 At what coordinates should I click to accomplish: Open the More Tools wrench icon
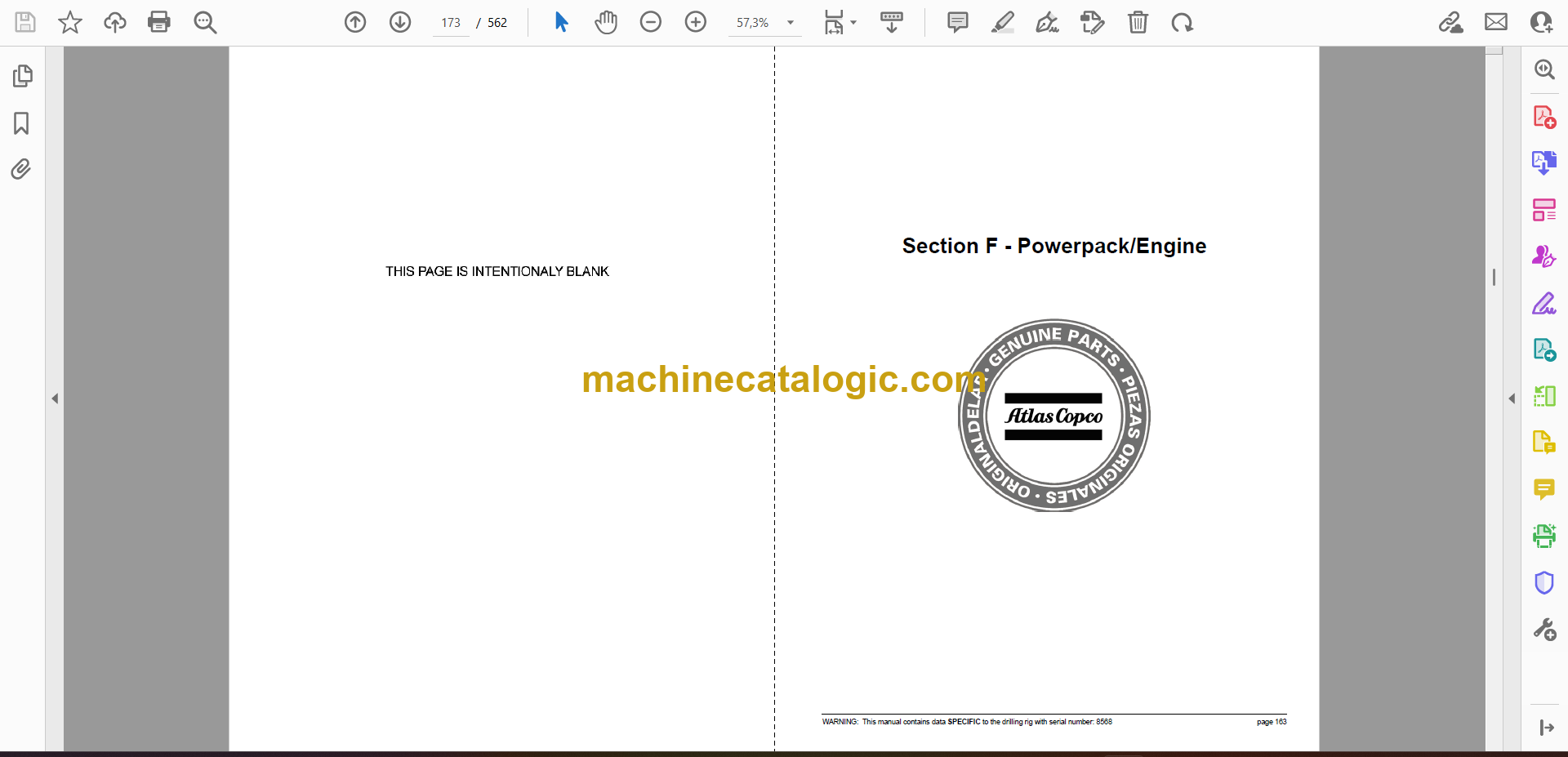(x=1544, y=630)
